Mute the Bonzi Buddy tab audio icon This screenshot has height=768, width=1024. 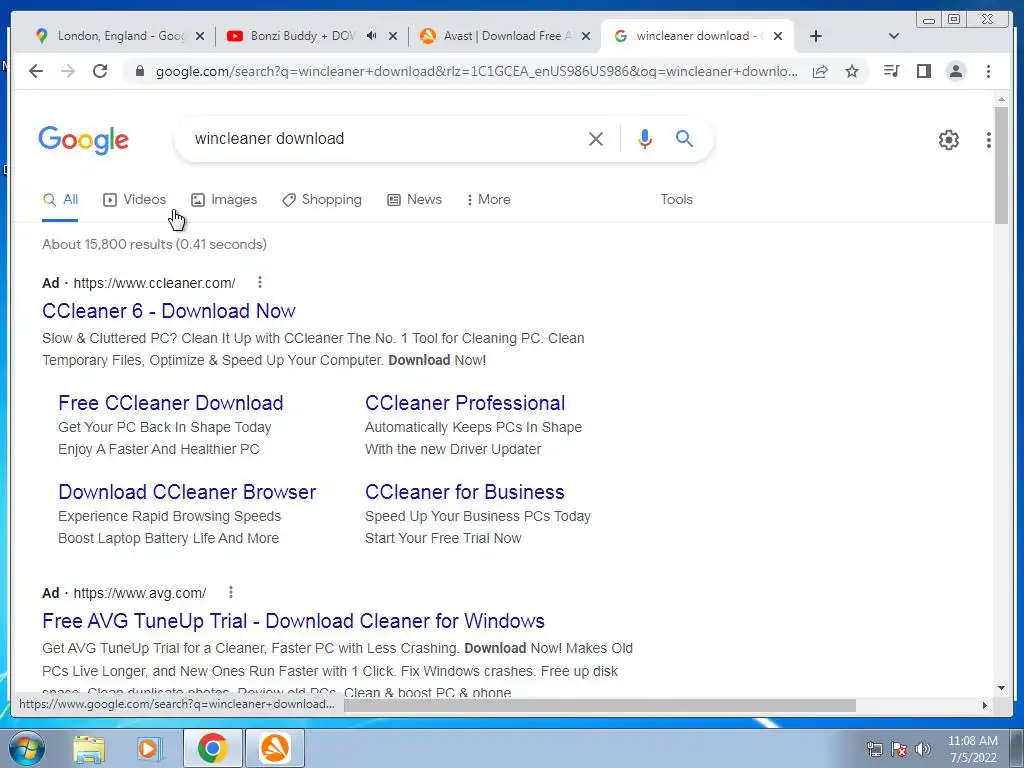pos(372,36)
